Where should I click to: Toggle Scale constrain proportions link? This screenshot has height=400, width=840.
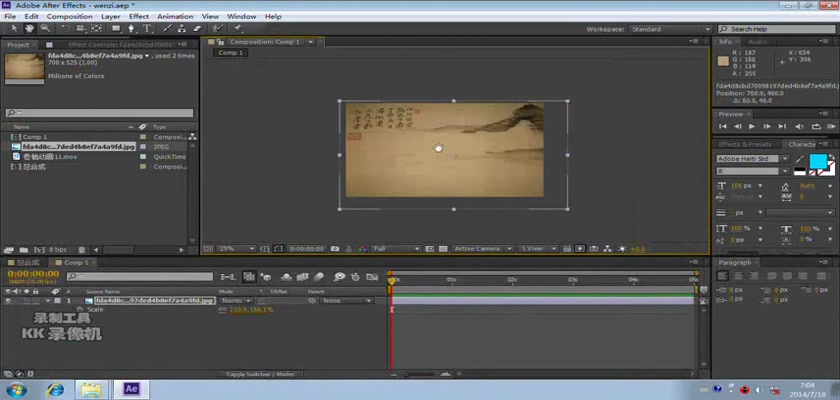point(222,310)
